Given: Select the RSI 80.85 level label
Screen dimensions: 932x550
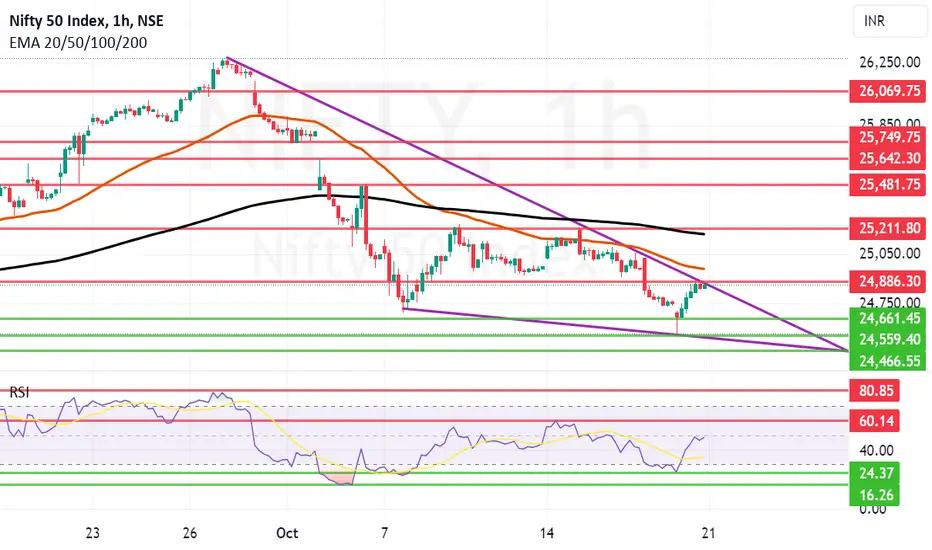Looking at the screenshot, I should [x=874, y=391].
